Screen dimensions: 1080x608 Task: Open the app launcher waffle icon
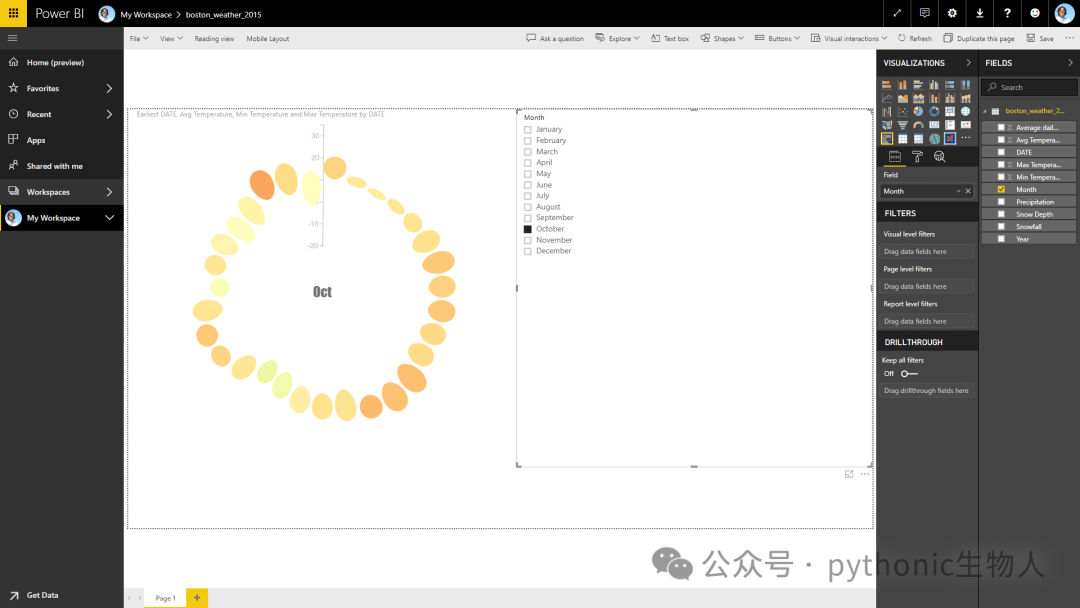tap(13, 13)
